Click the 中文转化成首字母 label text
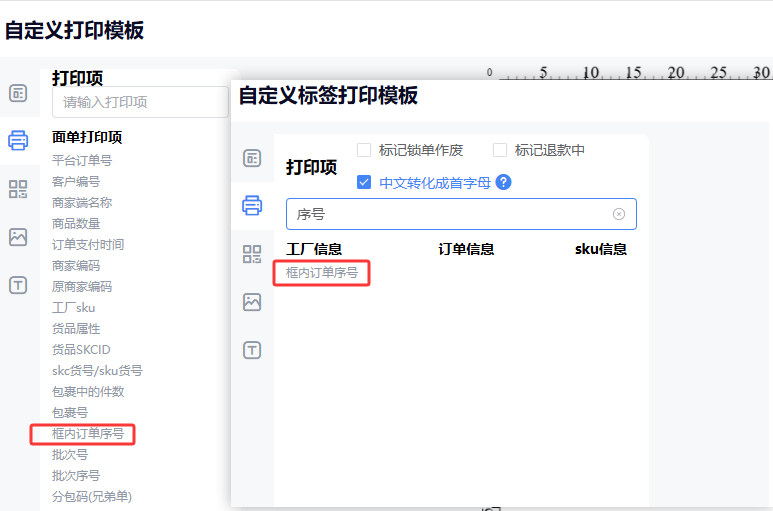This screenshot has height=511, width=773. (x=435, y=183)
